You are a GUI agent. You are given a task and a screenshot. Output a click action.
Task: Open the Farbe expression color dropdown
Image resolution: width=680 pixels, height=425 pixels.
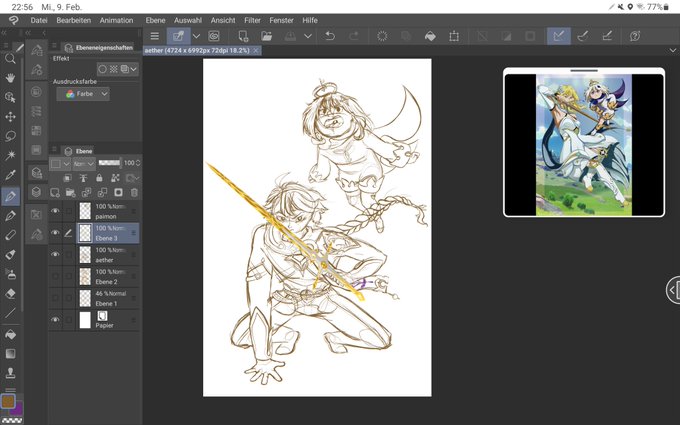[83, 94]
